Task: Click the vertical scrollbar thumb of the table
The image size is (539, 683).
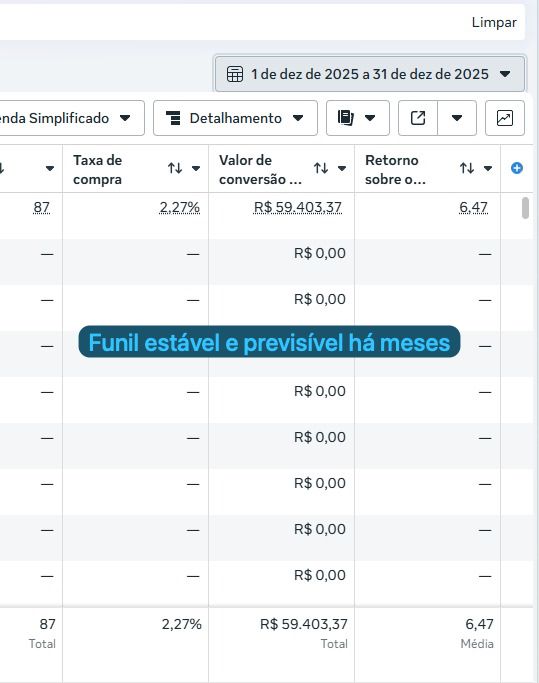Action: (x=525, y=208)
